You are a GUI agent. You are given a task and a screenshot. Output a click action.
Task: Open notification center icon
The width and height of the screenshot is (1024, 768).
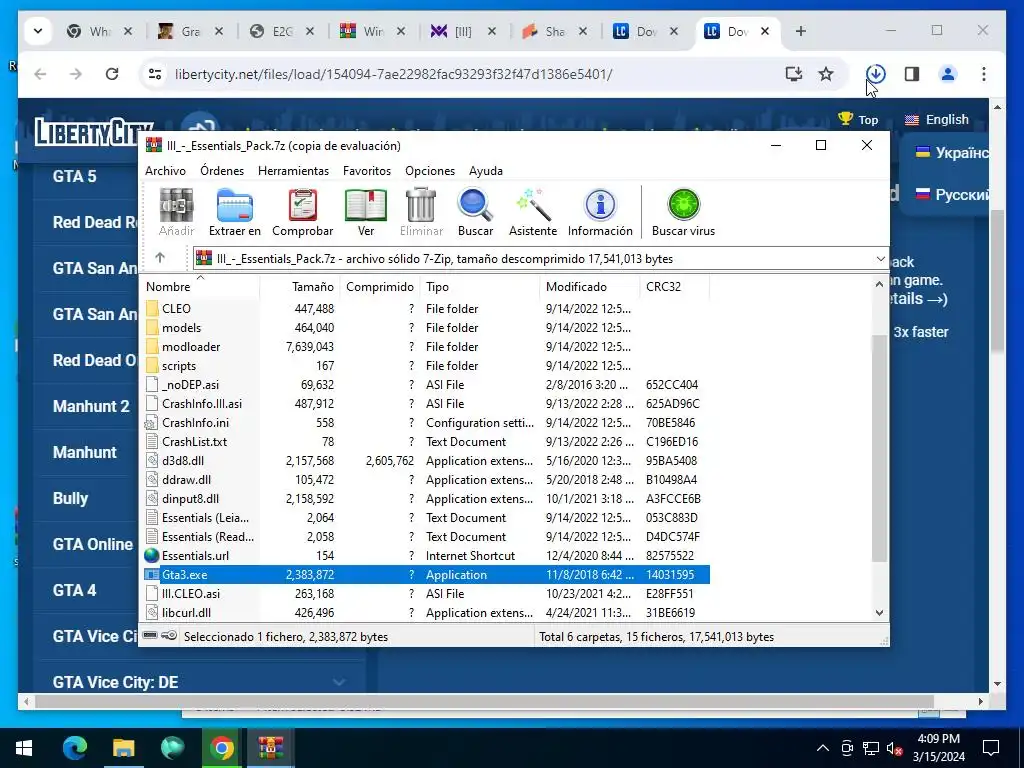(x=991, y=748)
